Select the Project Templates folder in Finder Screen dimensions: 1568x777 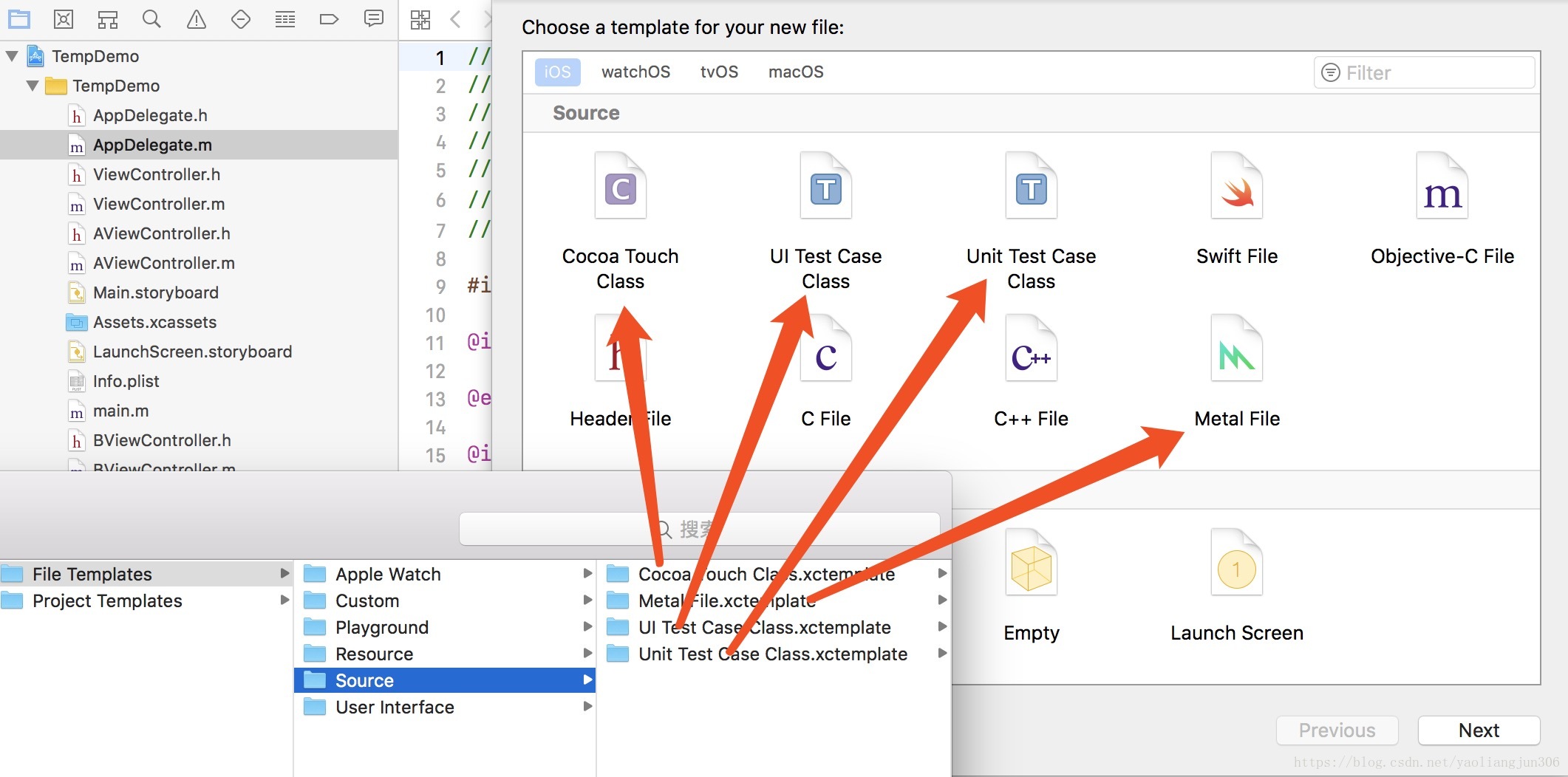[146, 600]
